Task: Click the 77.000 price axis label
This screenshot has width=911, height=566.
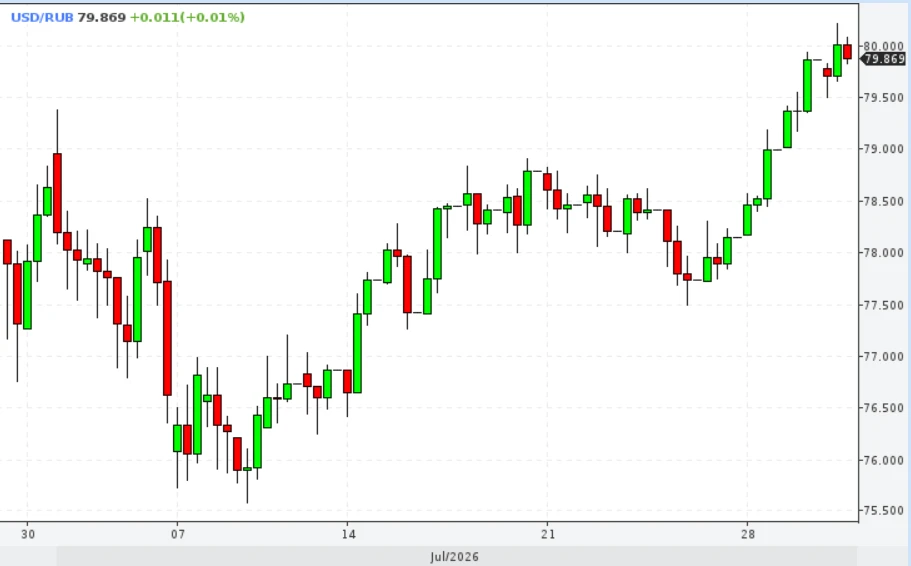Action: (884, 356)
